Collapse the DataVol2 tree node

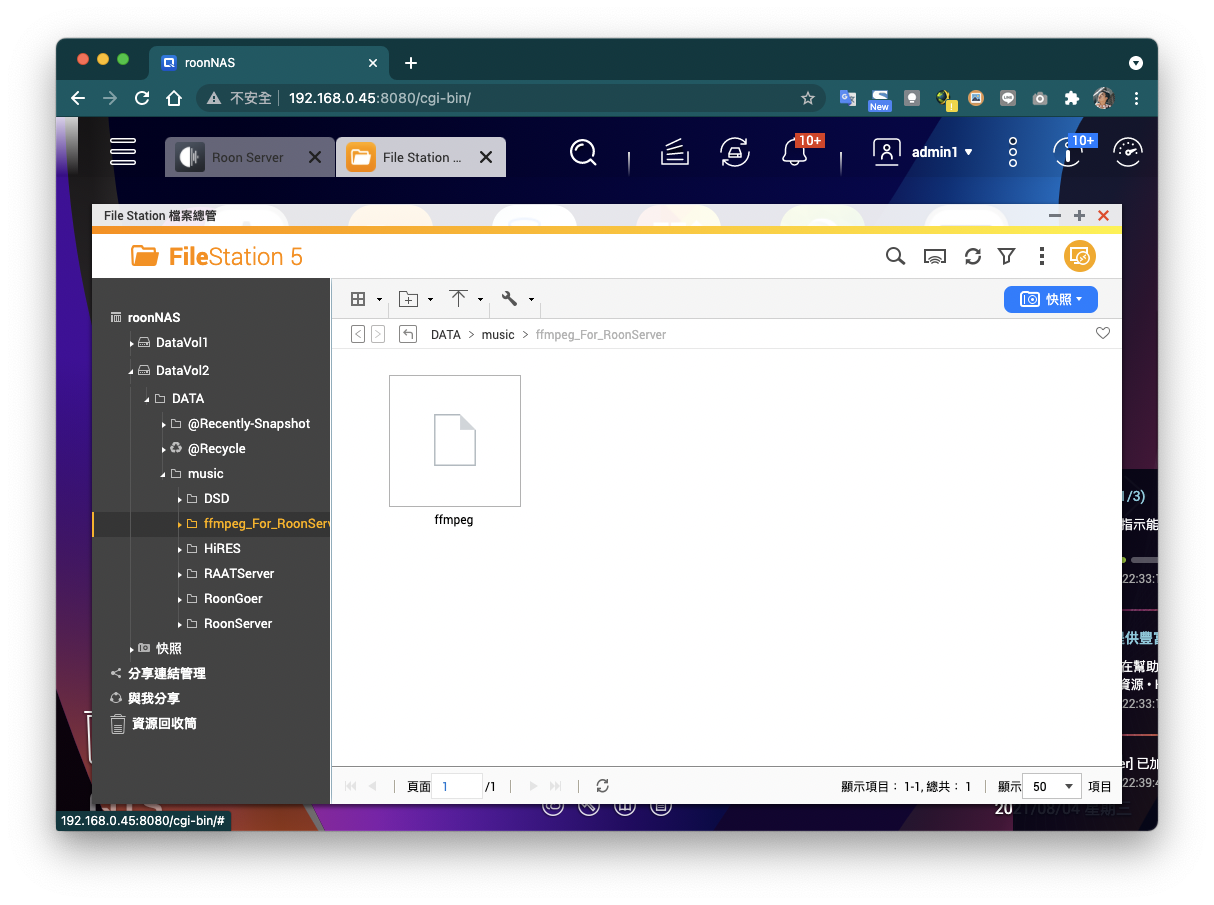[x=131, y=371]
